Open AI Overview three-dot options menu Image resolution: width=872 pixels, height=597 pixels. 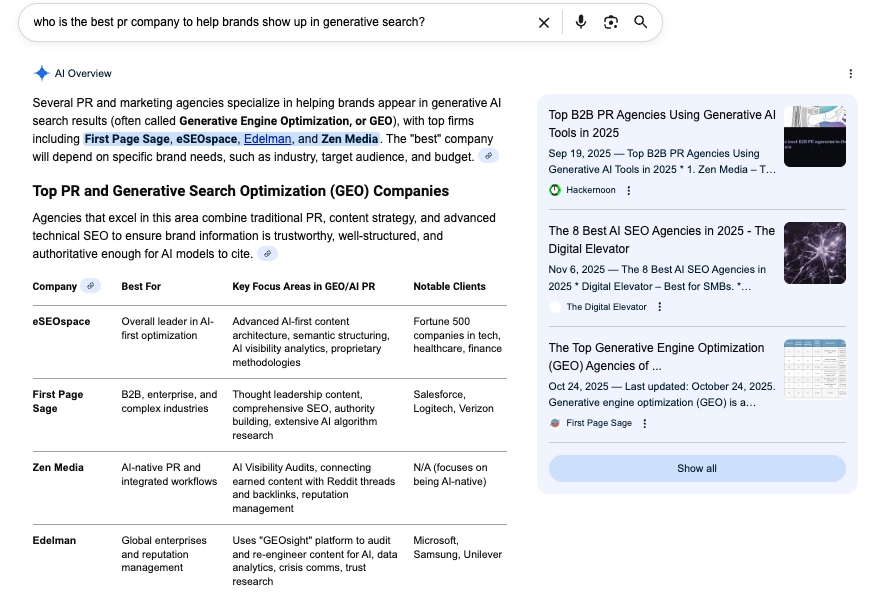(850, 74)
